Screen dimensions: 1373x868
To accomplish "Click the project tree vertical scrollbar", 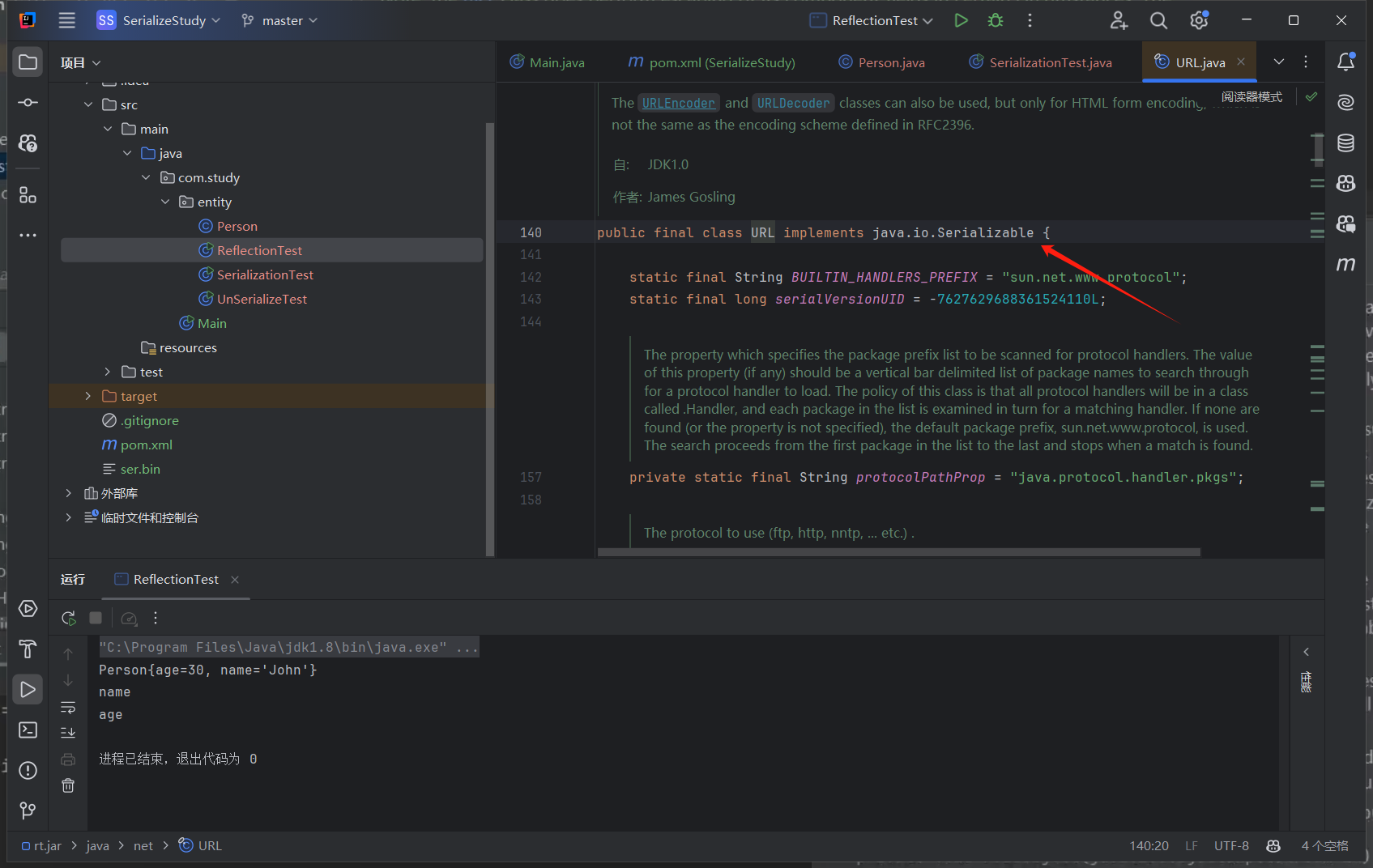I will pyautogui.click(x=489, y=338).
